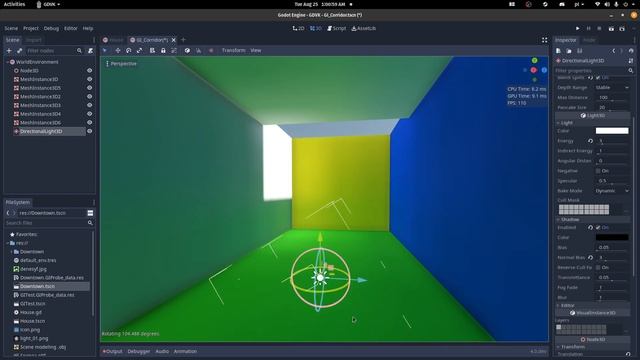Go to previous object in Inspector history
The height and width of the screenshot is (360, 640).
613,51
